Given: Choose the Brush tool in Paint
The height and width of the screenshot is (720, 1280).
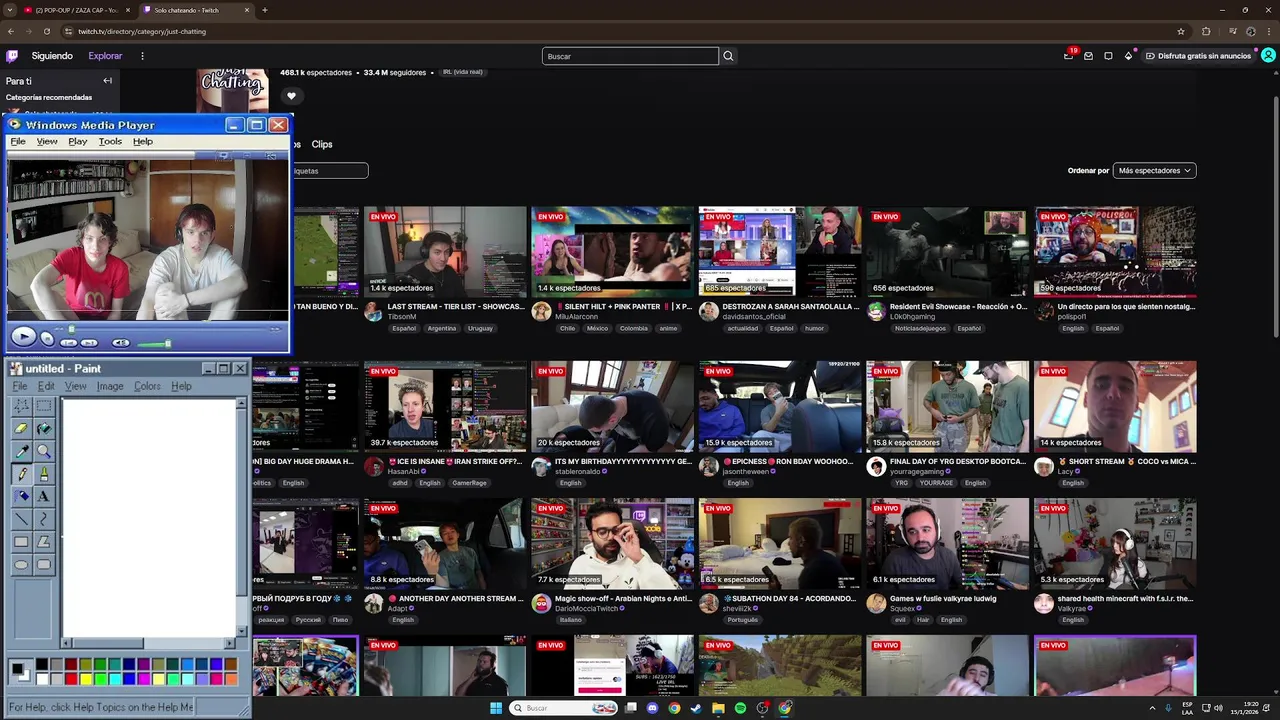Looking at the screenshot, I should 44,474.
